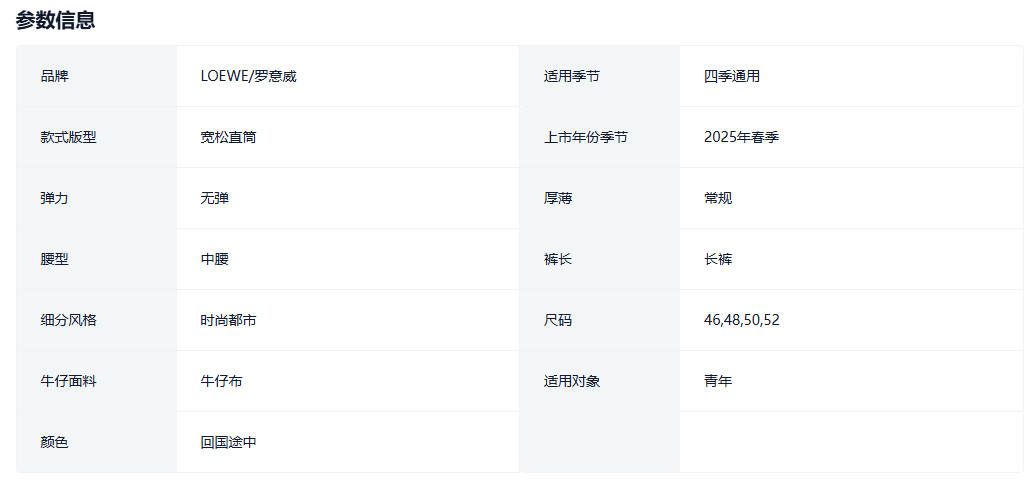Click the 常规 thickness value

click(718, 198)
